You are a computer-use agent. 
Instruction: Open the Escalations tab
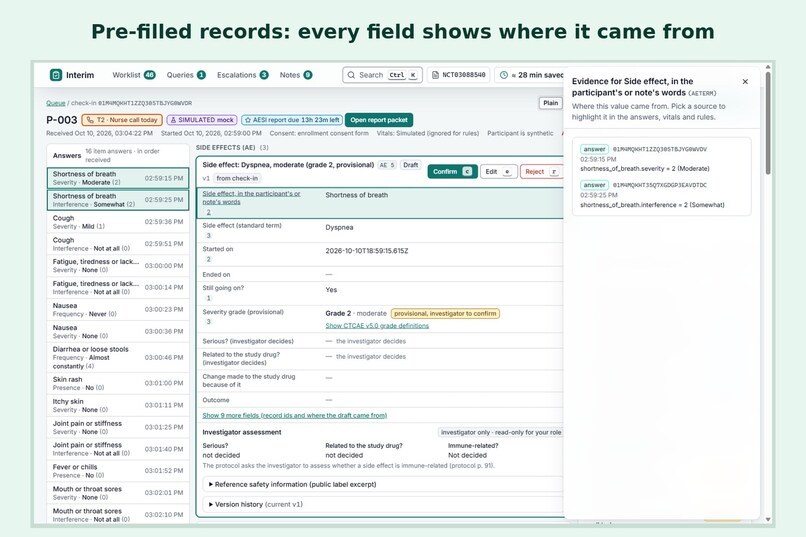243,75
